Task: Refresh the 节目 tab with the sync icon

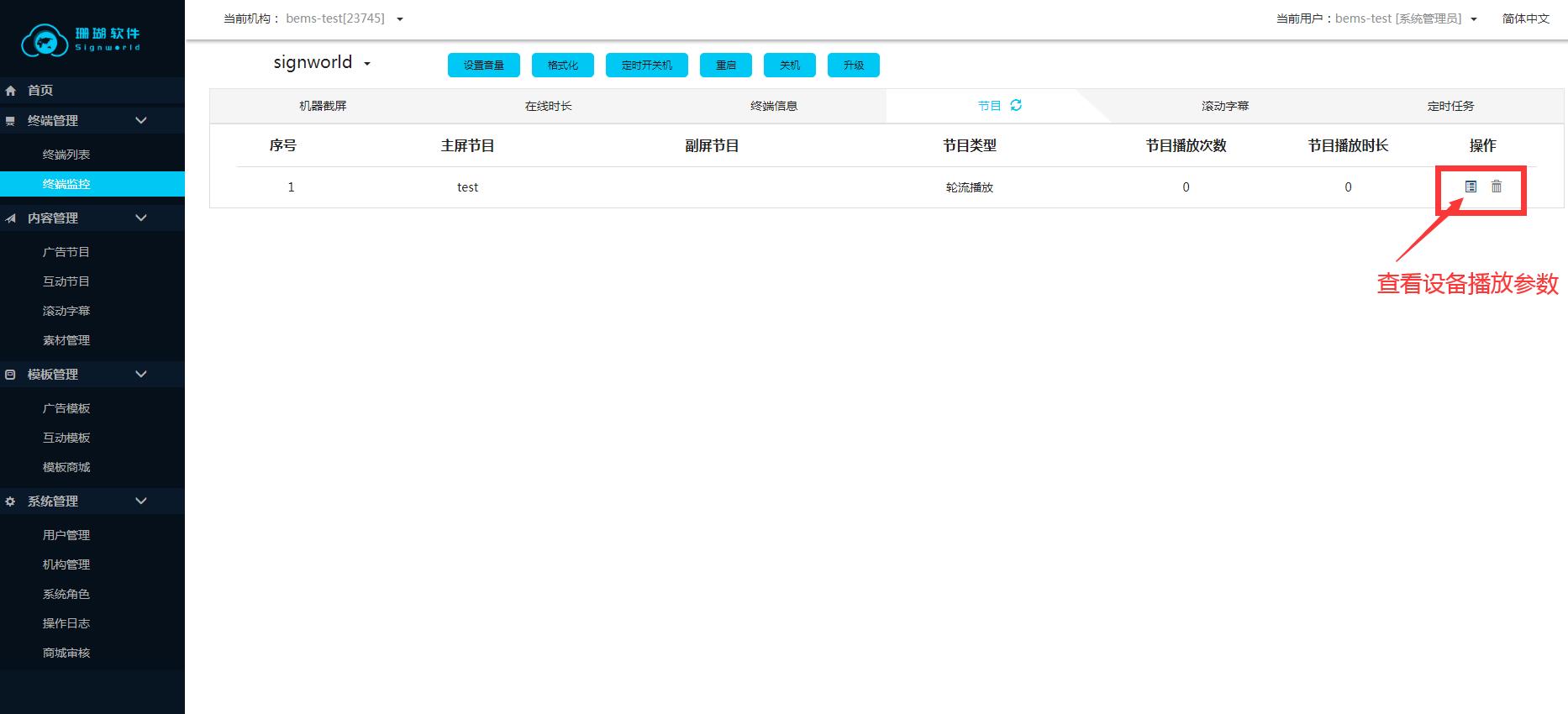Action: pyautogui.click(x=1016, y=105)
